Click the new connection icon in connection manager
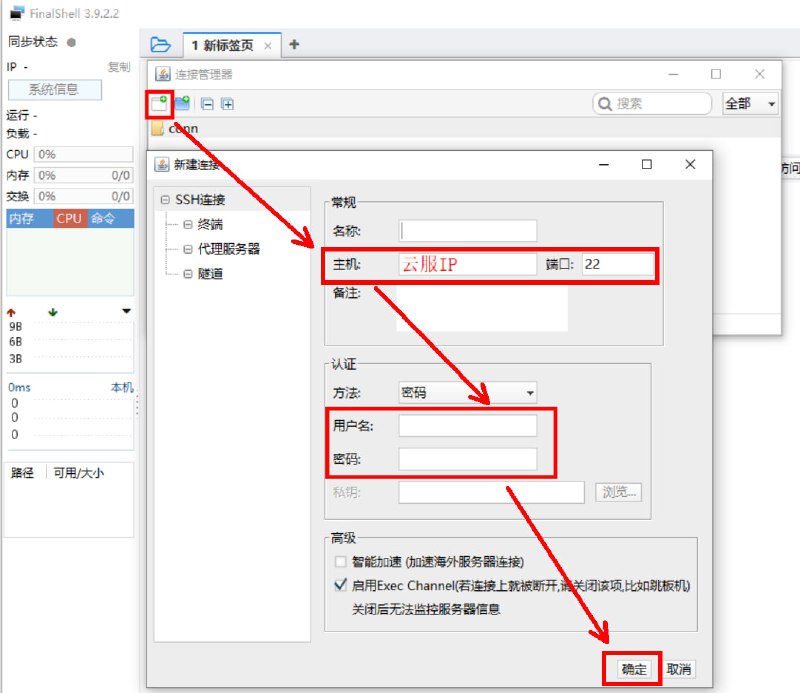The width and height of the screenshot is (800, 693). click(158, 103)
